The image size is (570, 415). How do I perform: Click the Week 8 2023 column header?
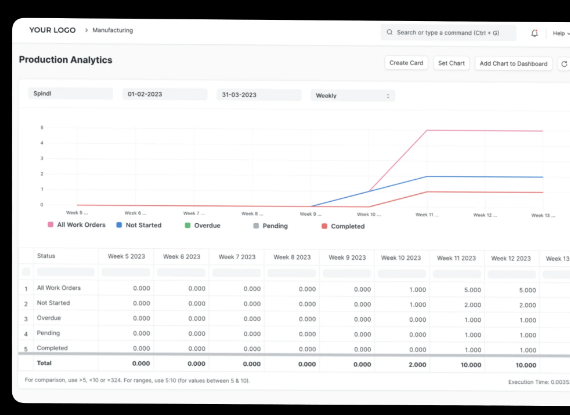(292, 257)
